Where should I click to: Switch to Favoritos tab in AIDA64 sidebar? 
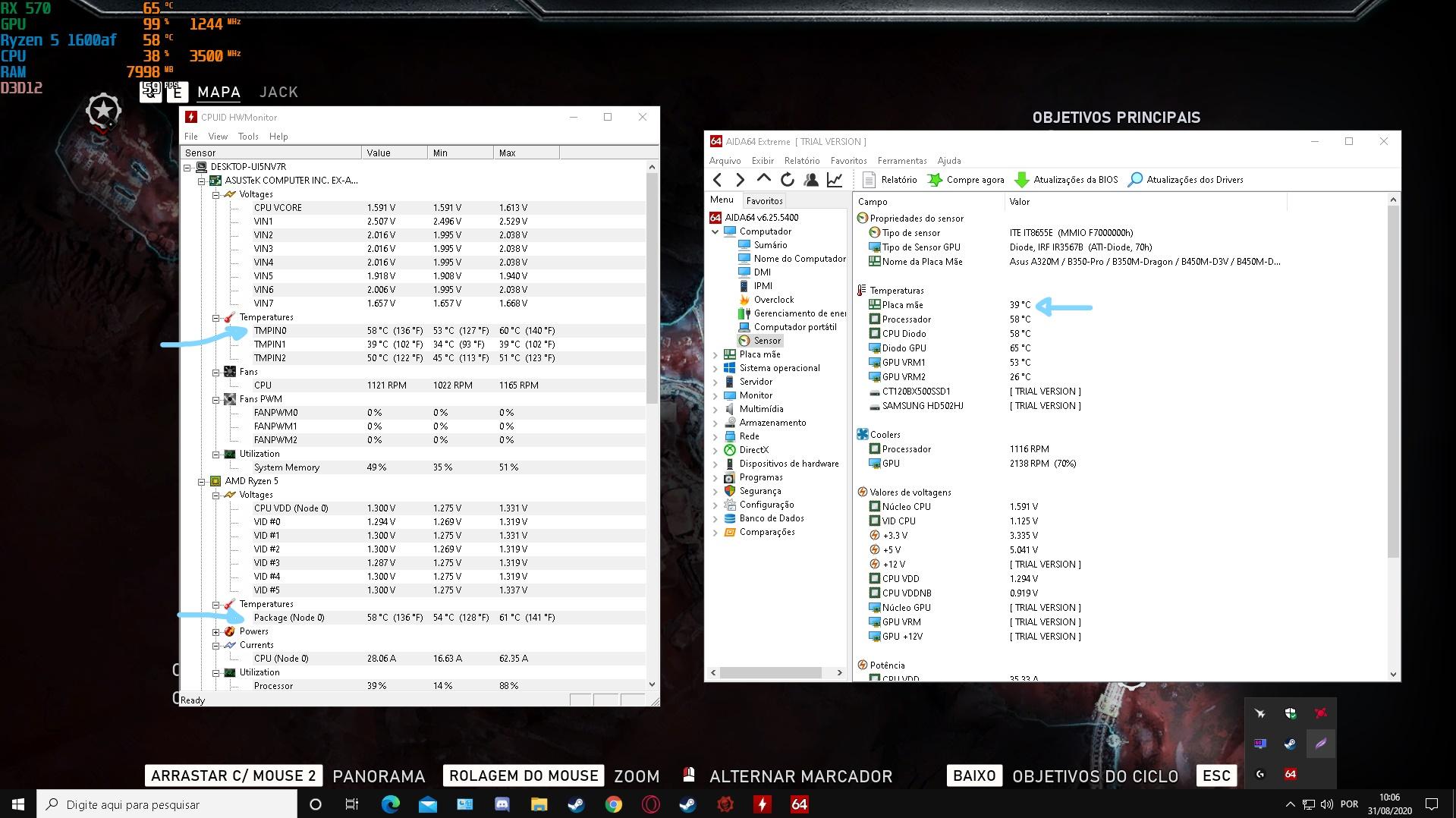(x=764, y=201)
